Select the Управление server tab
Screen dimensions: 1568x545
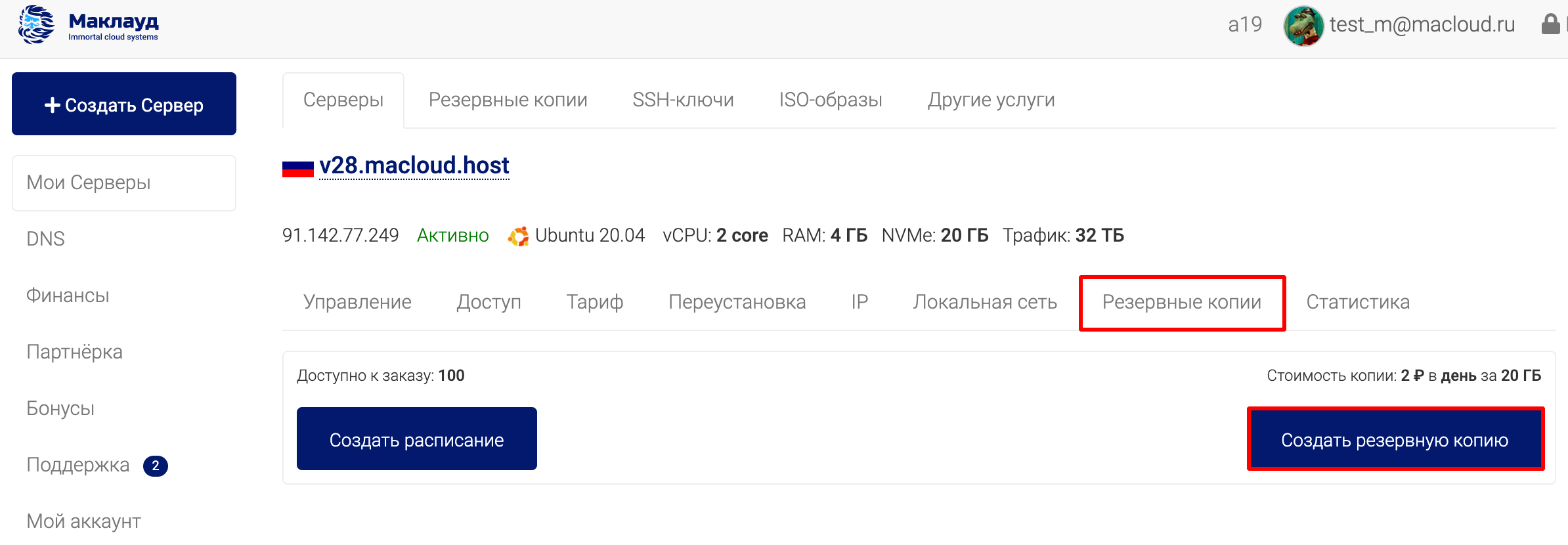coord(357,302)
